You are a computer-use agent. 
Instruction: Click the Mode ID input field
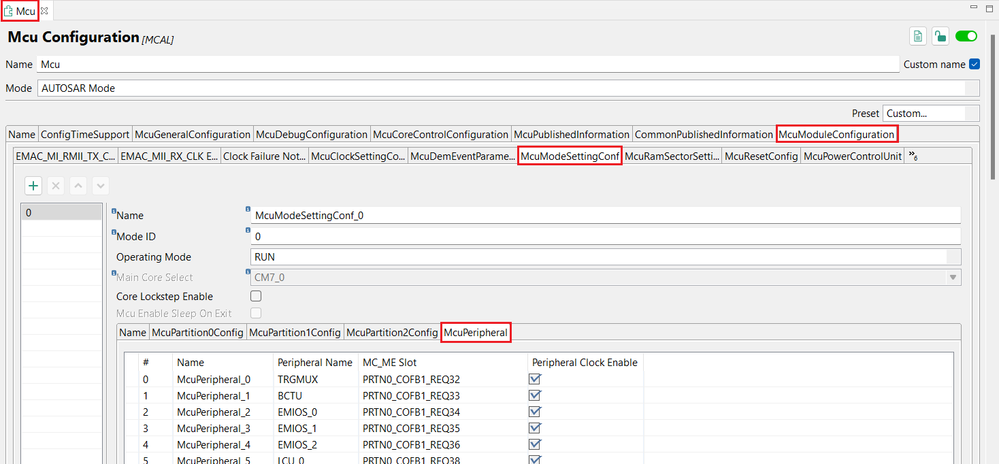click(x=606, y=236)
